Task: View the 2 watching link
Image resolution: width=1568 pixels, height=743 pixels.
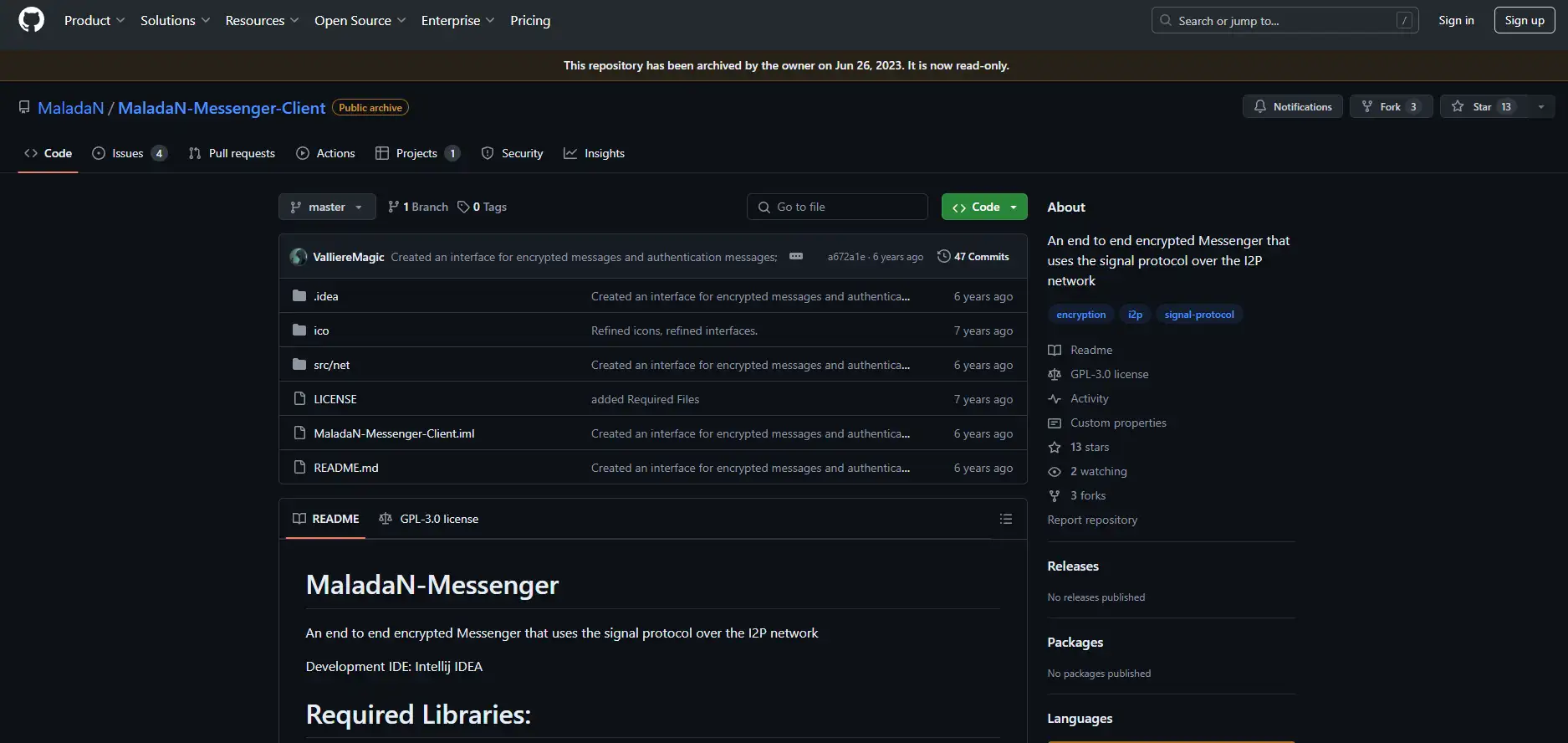Action: (1087, 471)
